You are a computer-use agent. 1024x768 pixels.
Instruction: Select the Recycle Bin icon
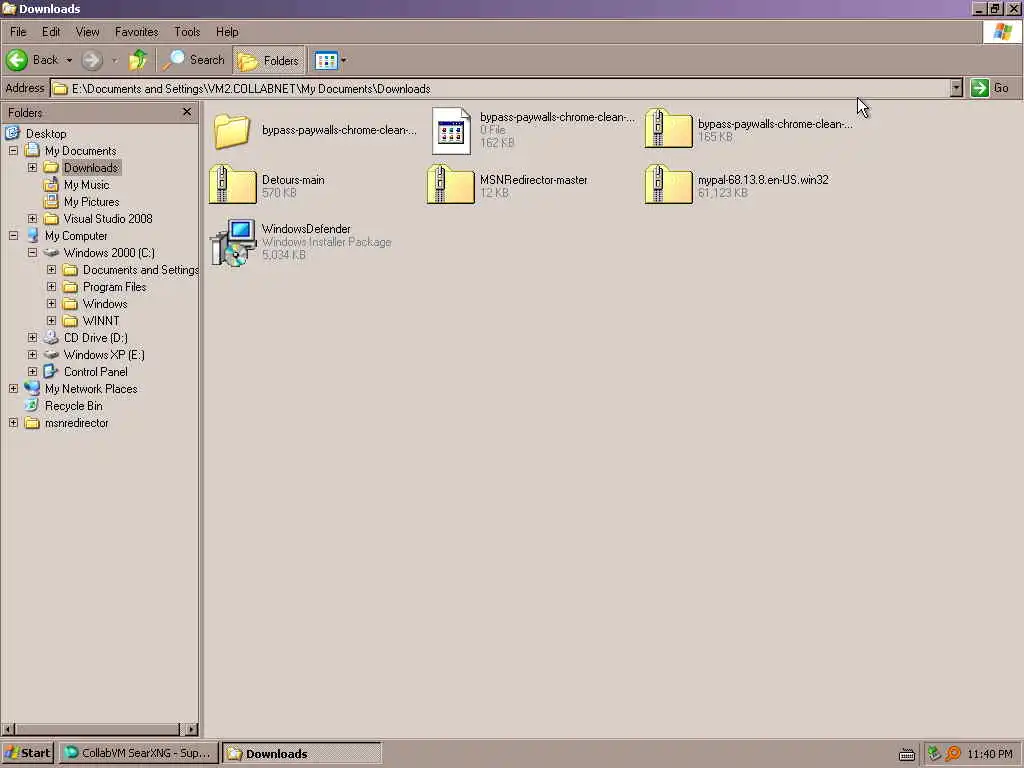(x=32, y=406)
